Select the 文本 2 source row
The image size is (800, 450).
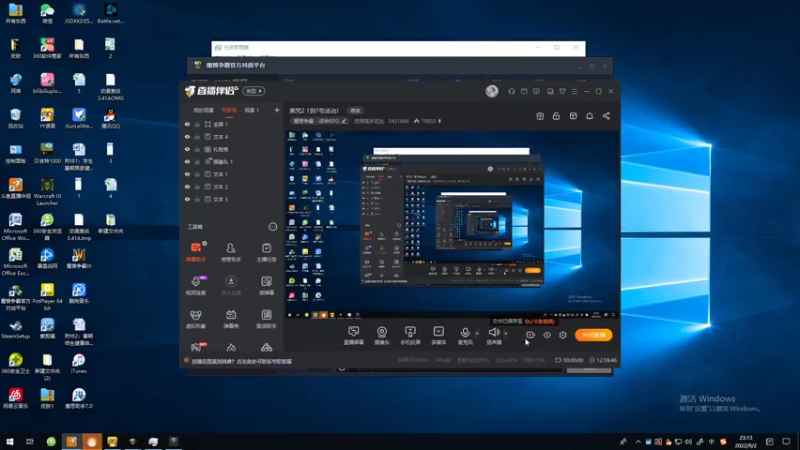[231, 187]
